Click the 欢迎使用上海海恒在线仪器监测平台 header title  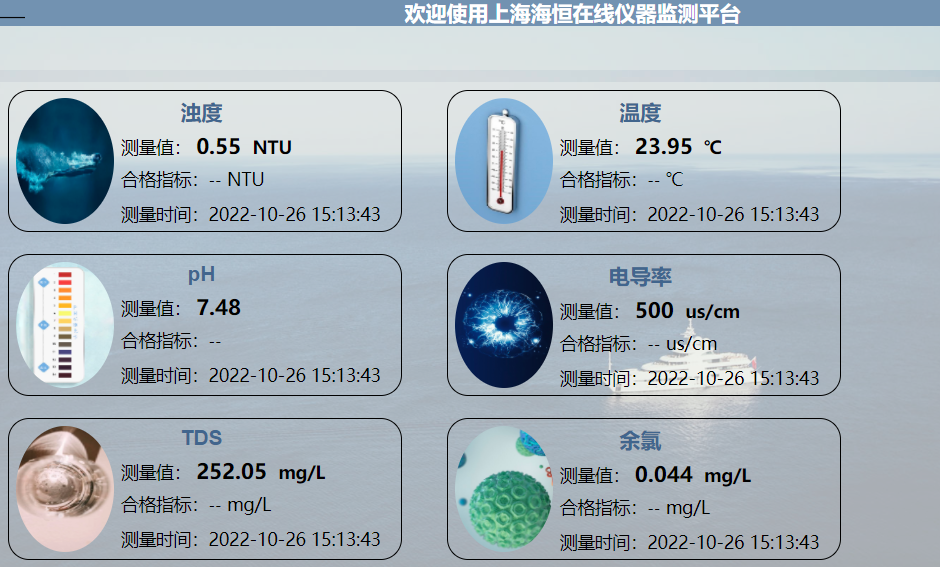[572, 14]
